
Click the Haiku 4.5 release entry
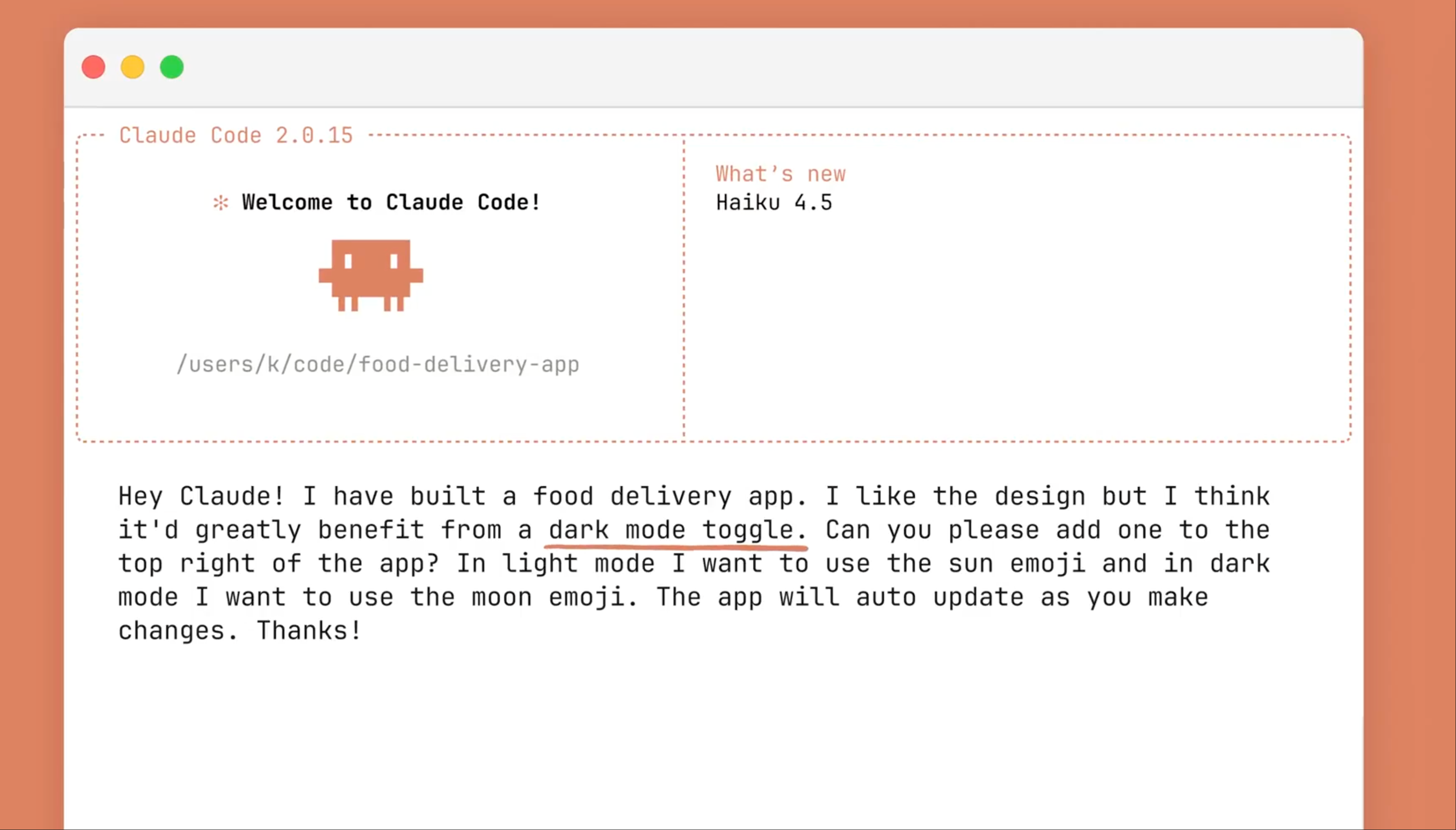pos(774,203)
